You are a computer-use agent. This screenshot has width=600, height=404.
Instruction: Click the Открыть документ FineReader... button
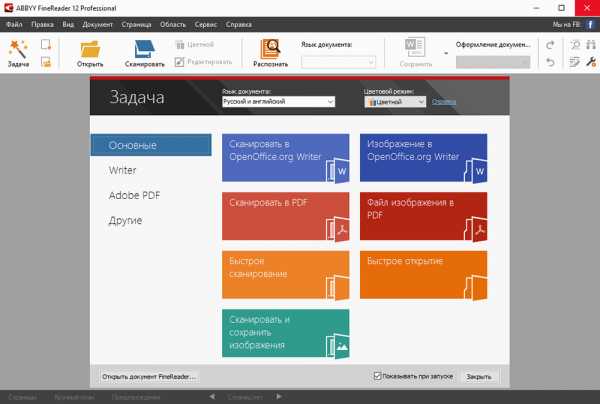[x=149, y=376]
